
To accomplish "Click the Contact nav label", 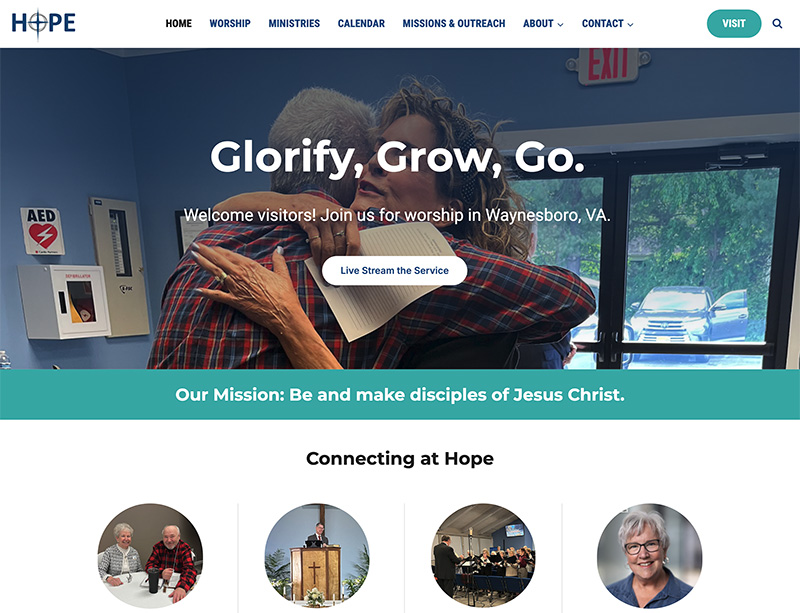I will tap(603, 23).
